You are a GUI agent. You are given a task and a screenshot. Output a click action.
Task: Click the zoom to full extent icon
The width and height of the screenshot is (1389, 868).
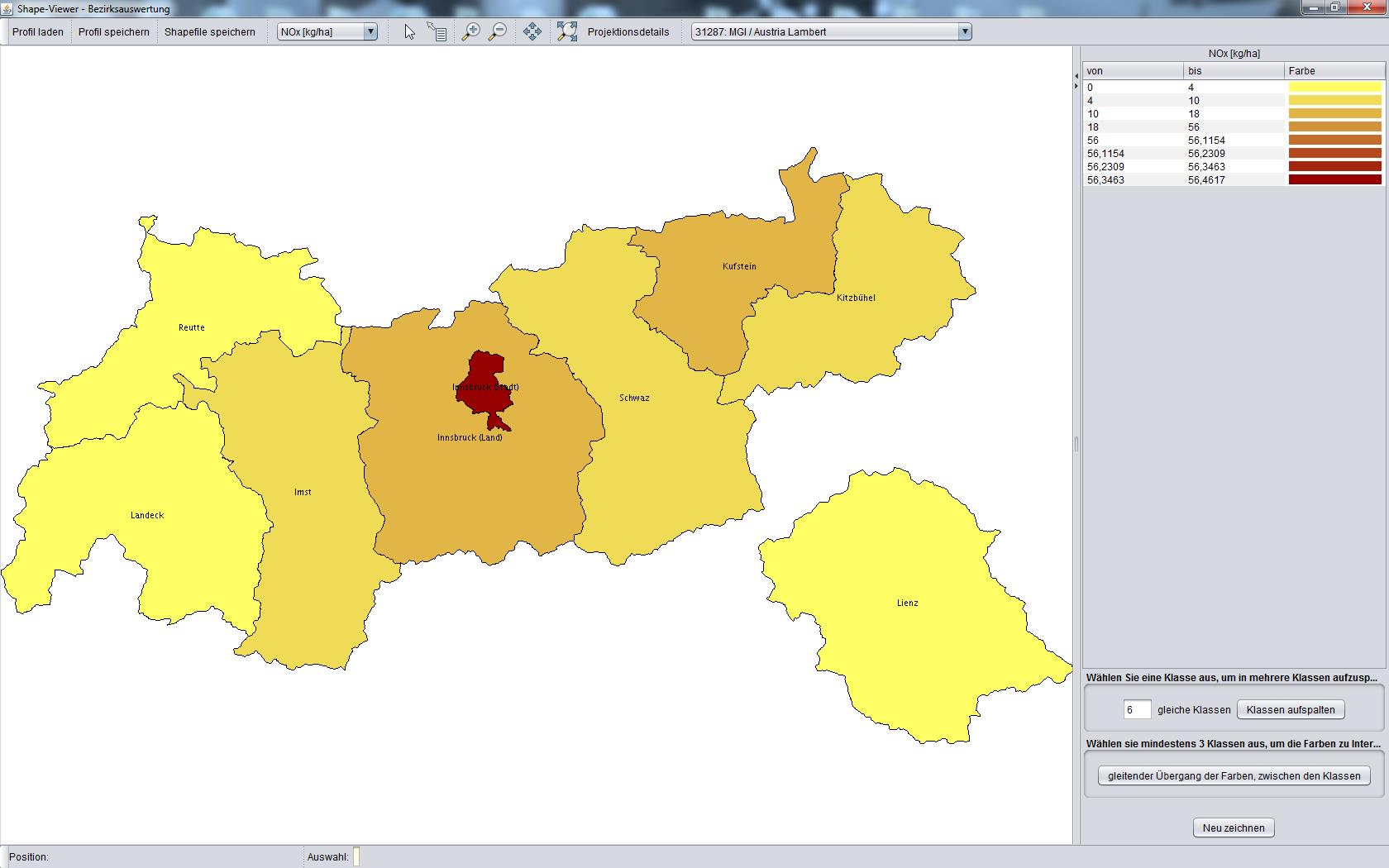pos(566,32)
